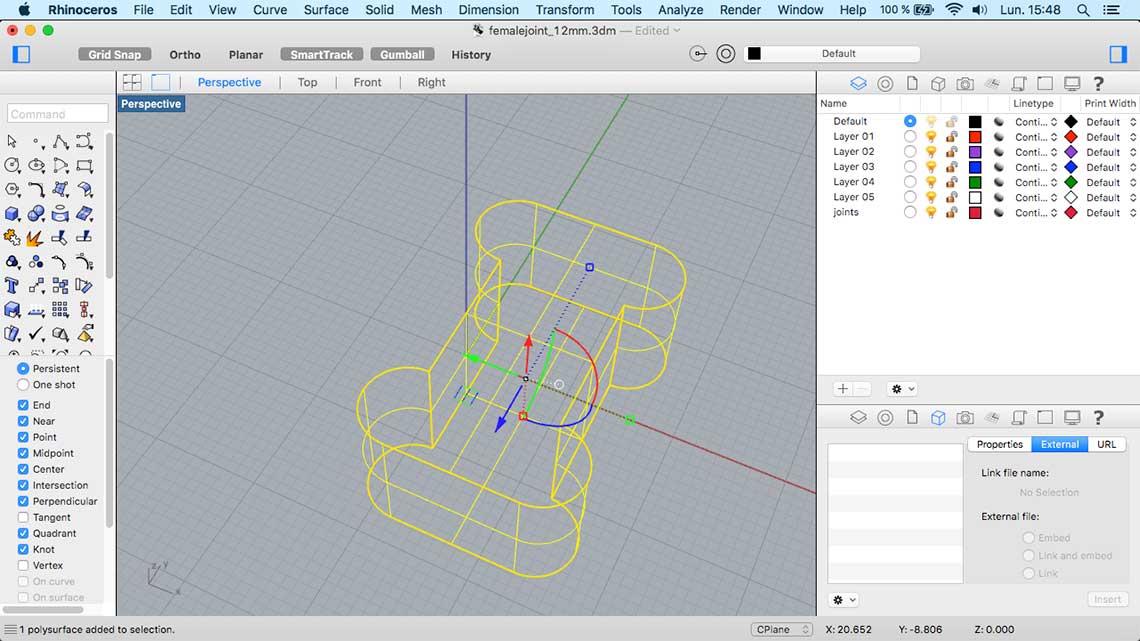Toggle the Ortho button
Viewport: 1140px width, 641px height.
(185, 55)
